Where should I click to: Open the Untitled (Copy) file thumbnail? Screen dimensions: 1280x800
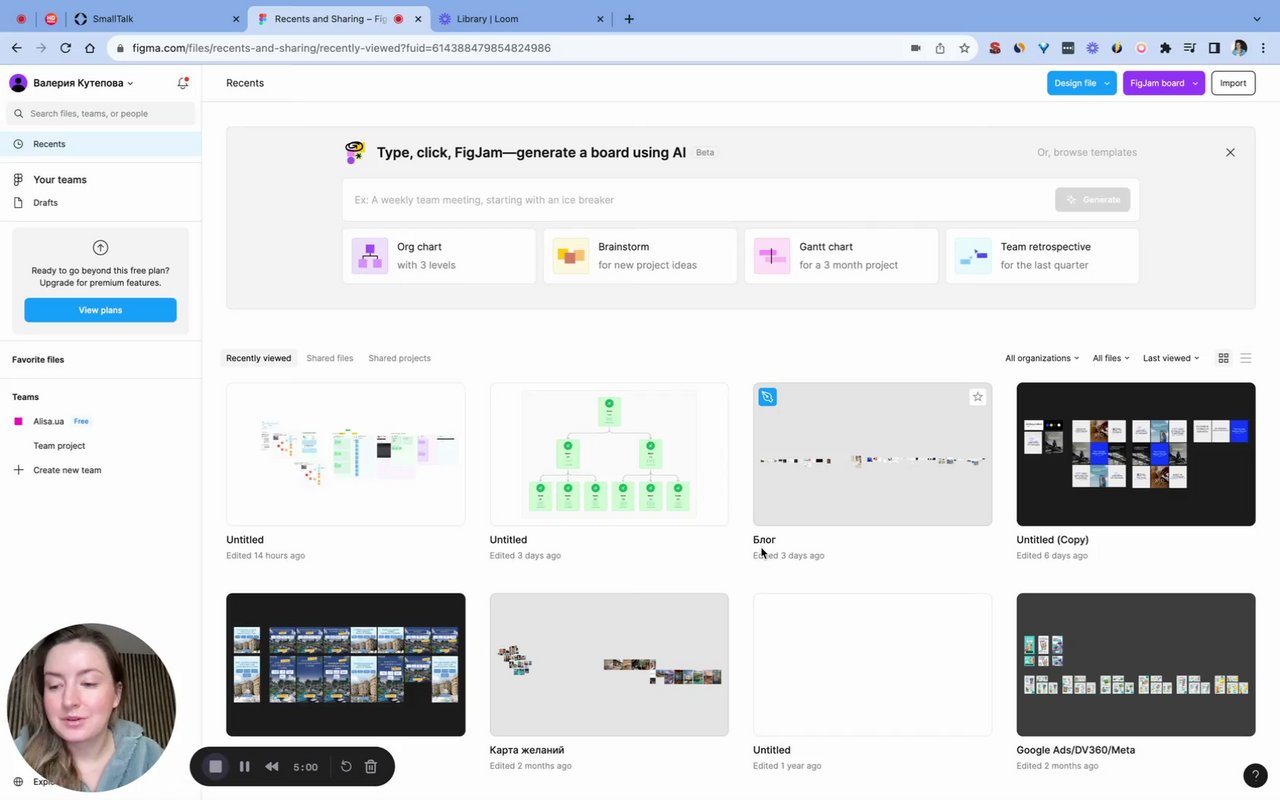click(1136, 454)
